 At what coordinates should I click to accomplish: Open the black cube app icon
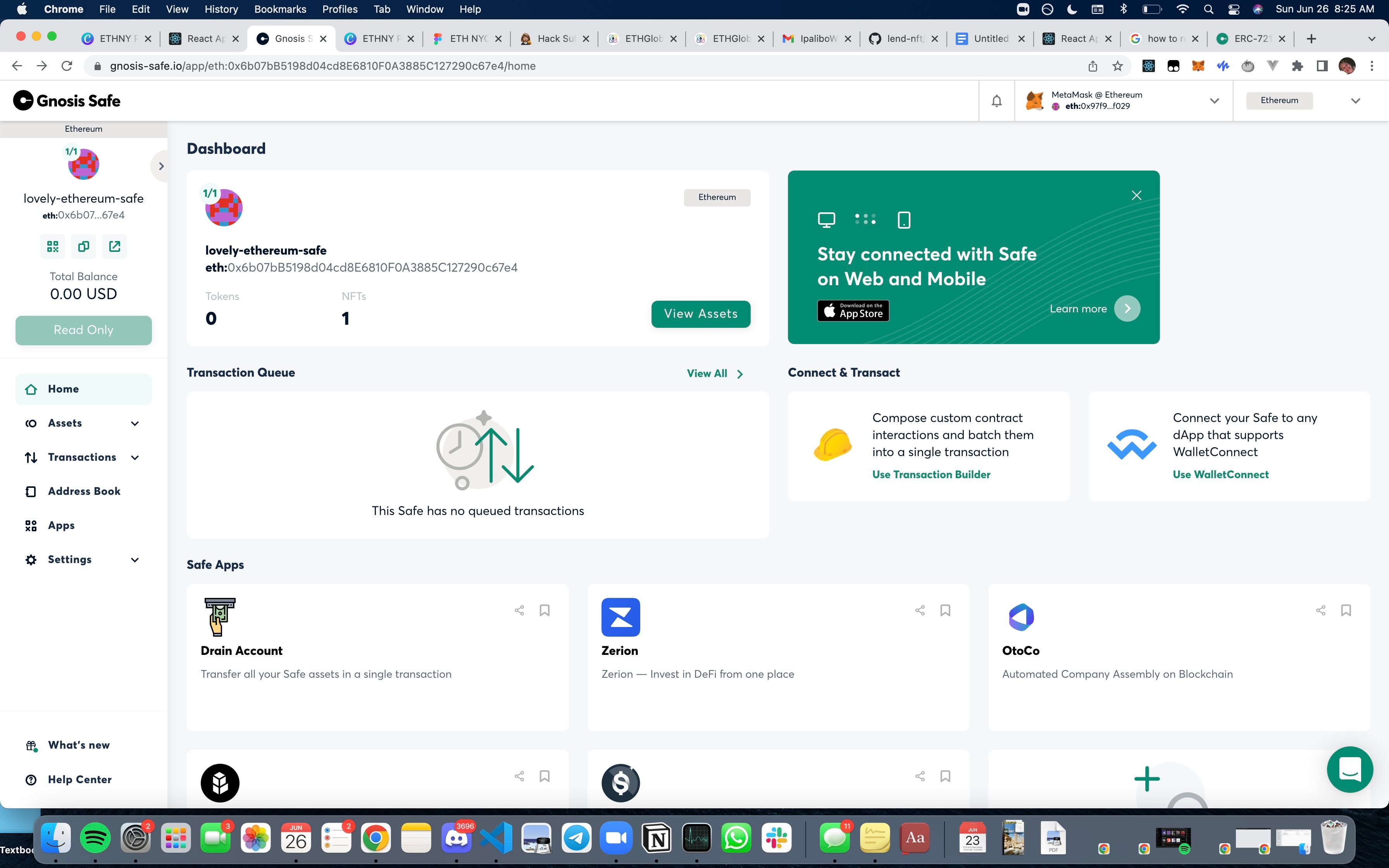(x=220, y=783)
